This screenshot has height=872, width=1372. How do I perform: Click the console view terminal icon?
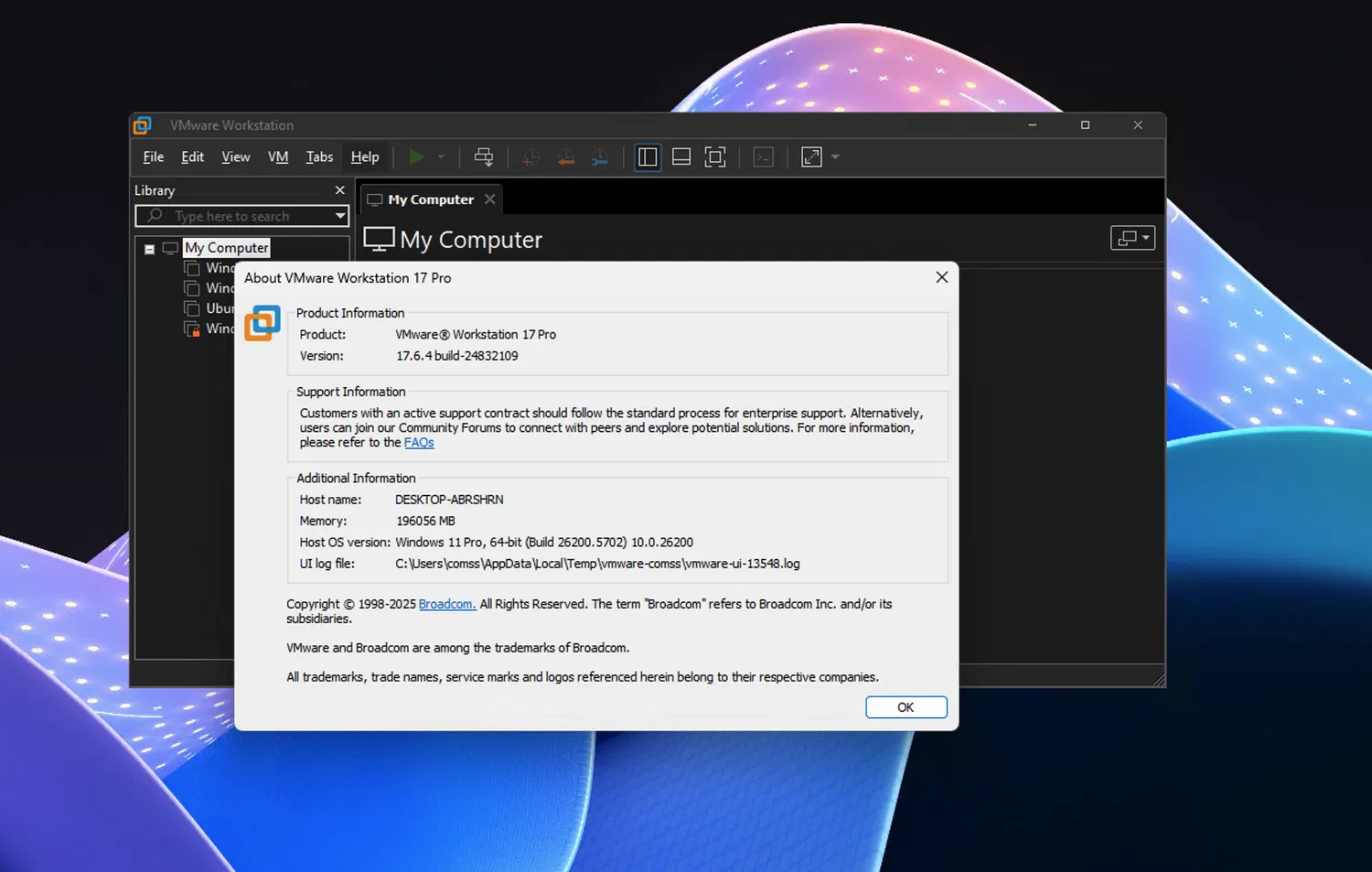(764, 157)
